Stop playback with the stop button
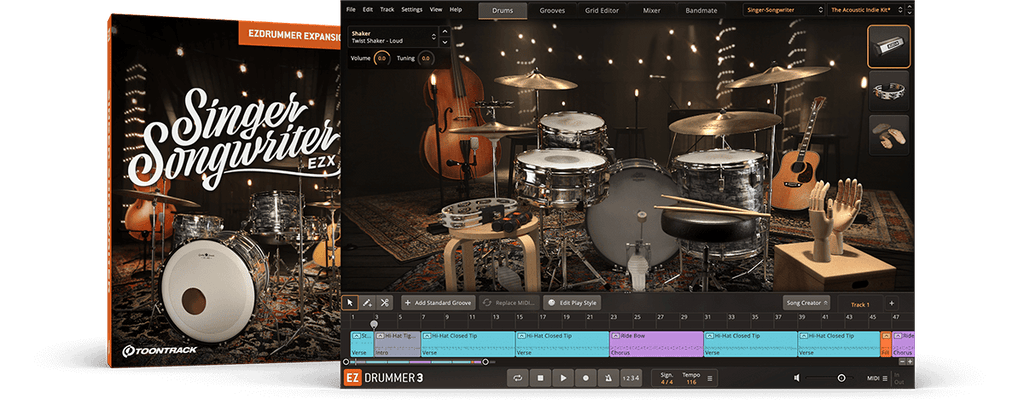The width and height of the screenshot is (1024, 416). click(540, 377)
